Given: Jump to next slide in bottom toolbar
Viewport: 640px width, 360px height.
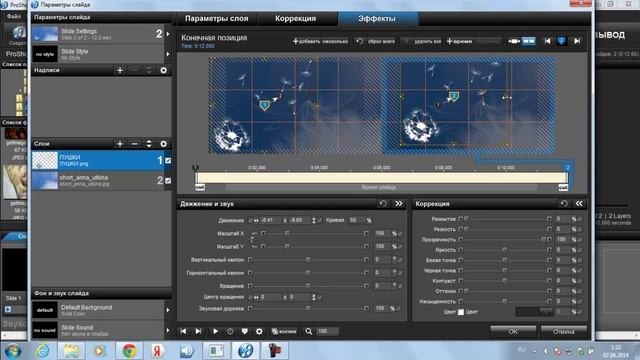Looking at the screenshot, I should 198,331.
